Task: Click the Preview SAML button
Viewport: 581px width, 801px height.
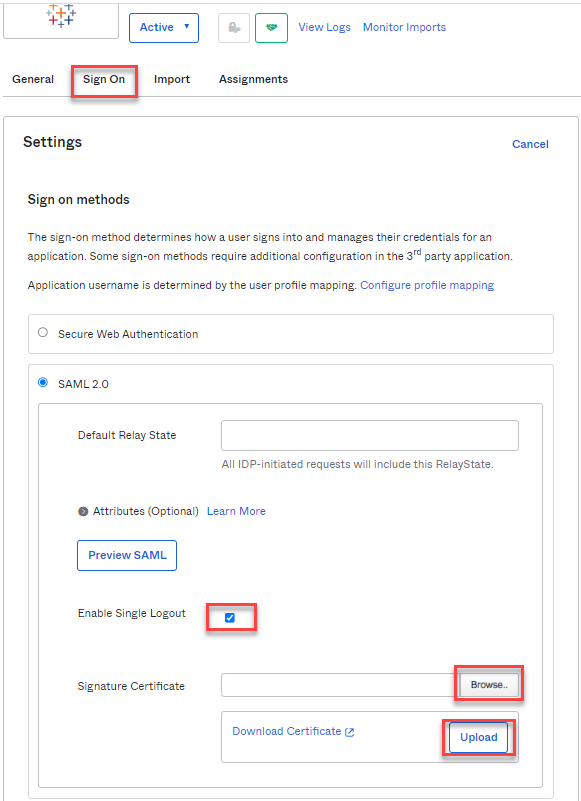Action: coord(127,555)
